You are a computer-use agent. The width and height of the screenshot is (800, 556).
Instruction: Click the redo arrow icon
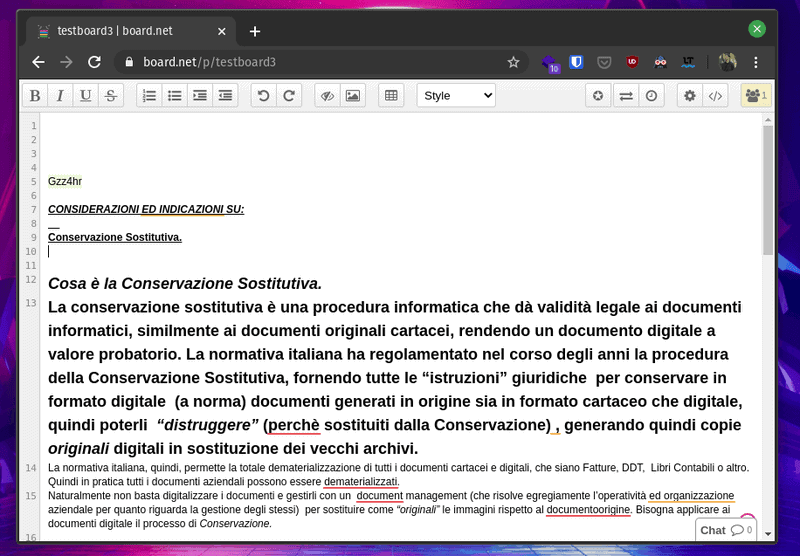point(289,96)
